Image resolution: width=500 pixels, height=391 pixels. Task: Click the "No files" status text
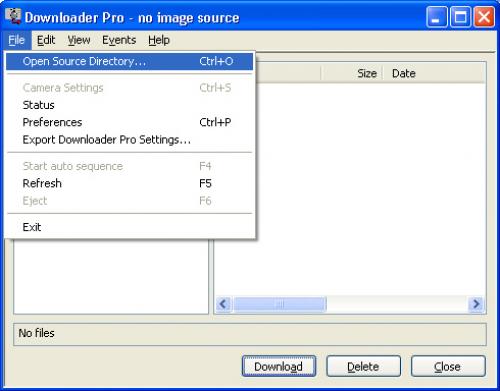click(x=37, y=333)
